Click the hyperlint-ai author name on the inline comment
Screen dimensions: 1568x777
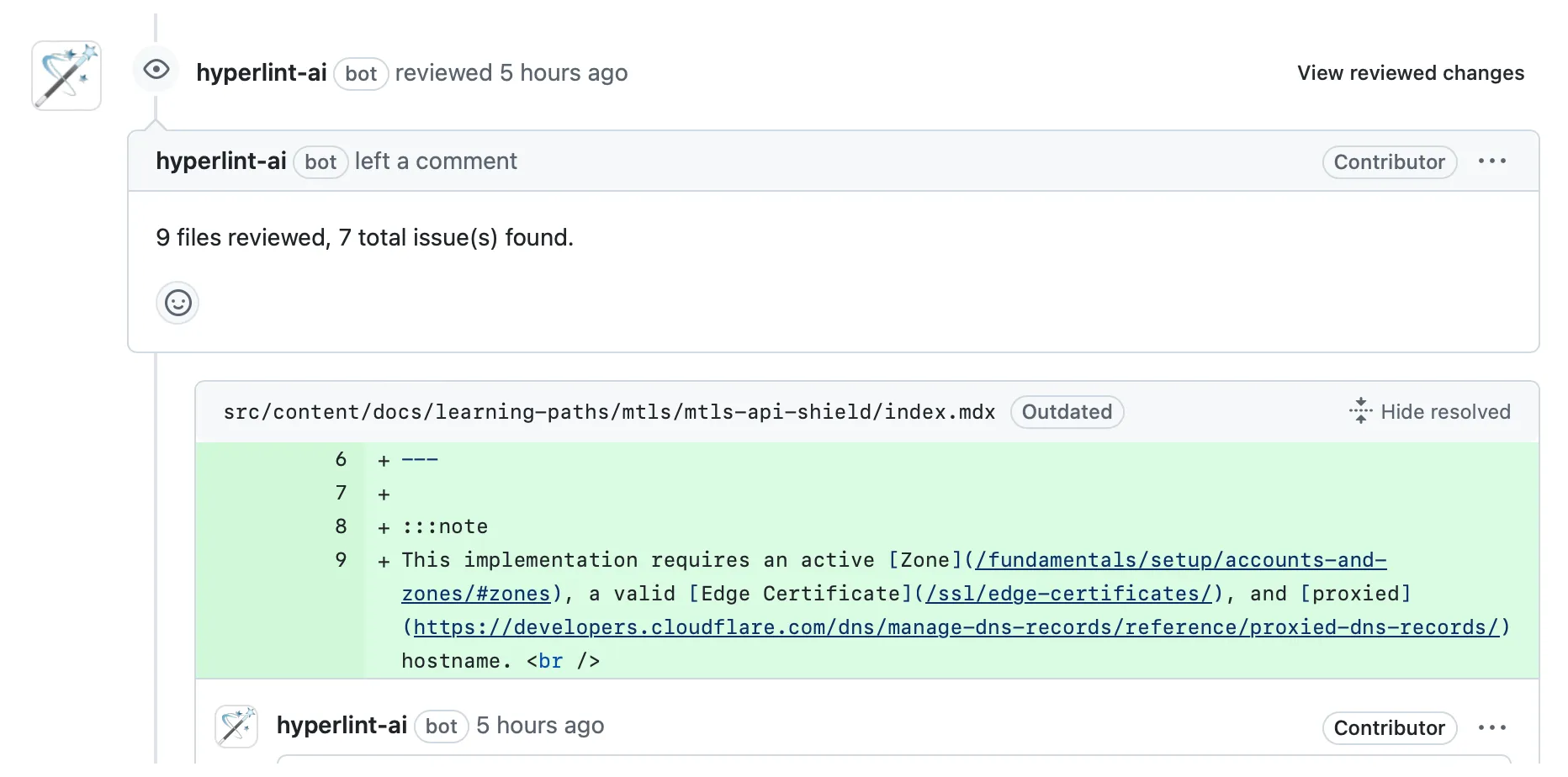pos(342,726)
